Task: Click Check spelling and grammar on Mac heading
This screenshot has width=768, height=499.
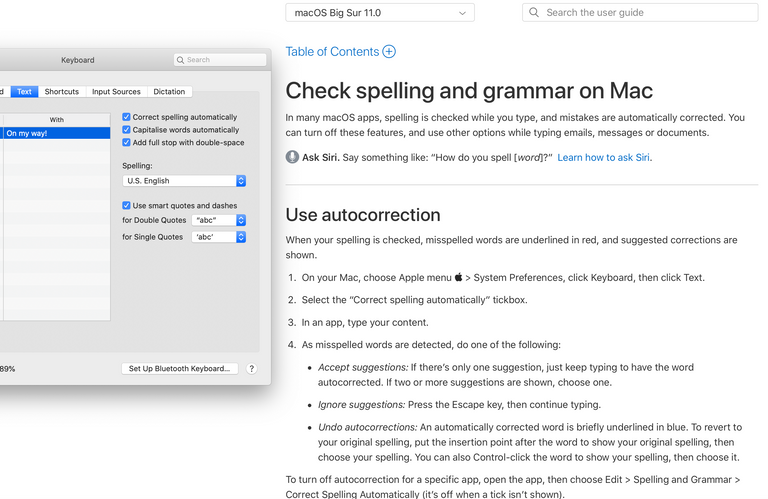Action: pyautogui.click(x=469, y=91)
